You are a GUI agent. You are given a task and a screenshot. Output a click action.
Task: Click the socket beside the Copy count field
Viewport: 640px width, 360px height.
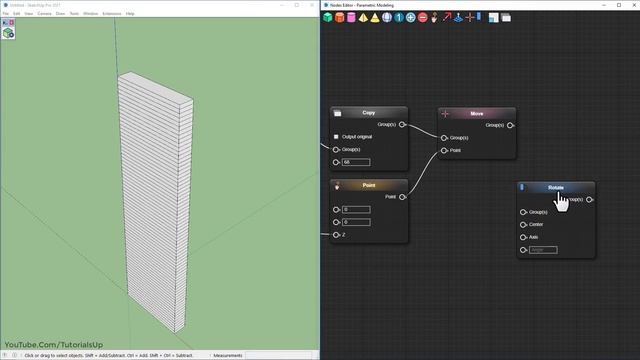click(x=336, y=162)
